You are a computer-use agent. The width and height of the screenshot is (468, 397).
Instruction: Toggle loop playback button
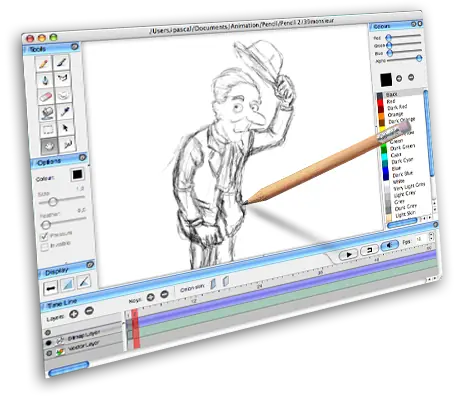tap(369, 250)
